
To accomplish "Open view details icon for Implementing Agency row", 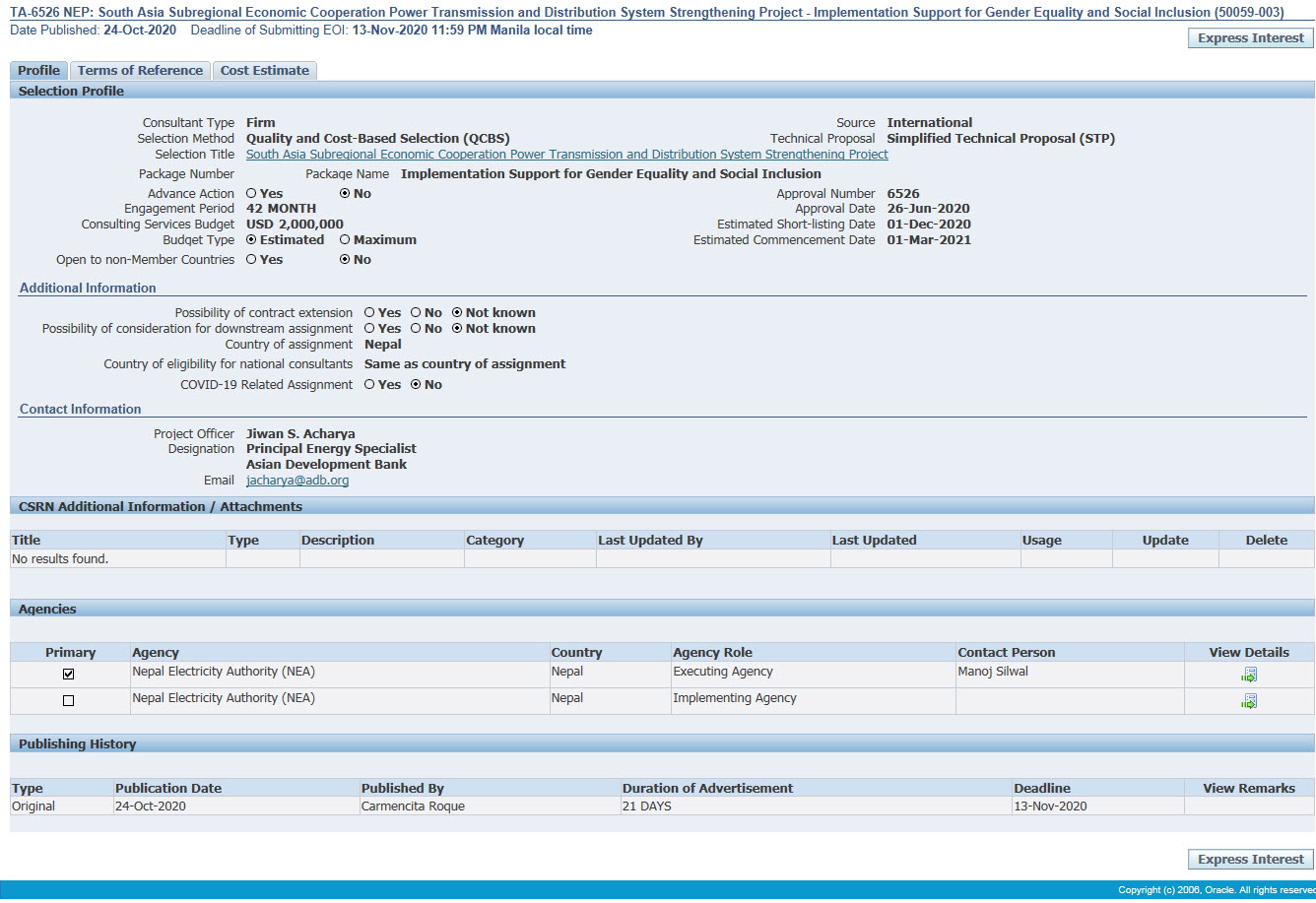I will 1249,701.
